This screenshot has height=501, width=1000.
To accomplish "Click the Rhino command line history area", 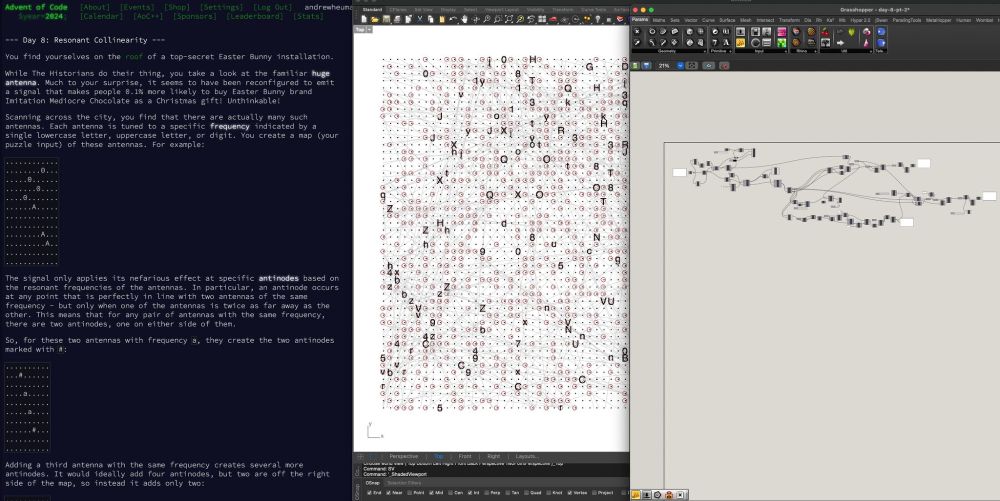I will 494,468.
